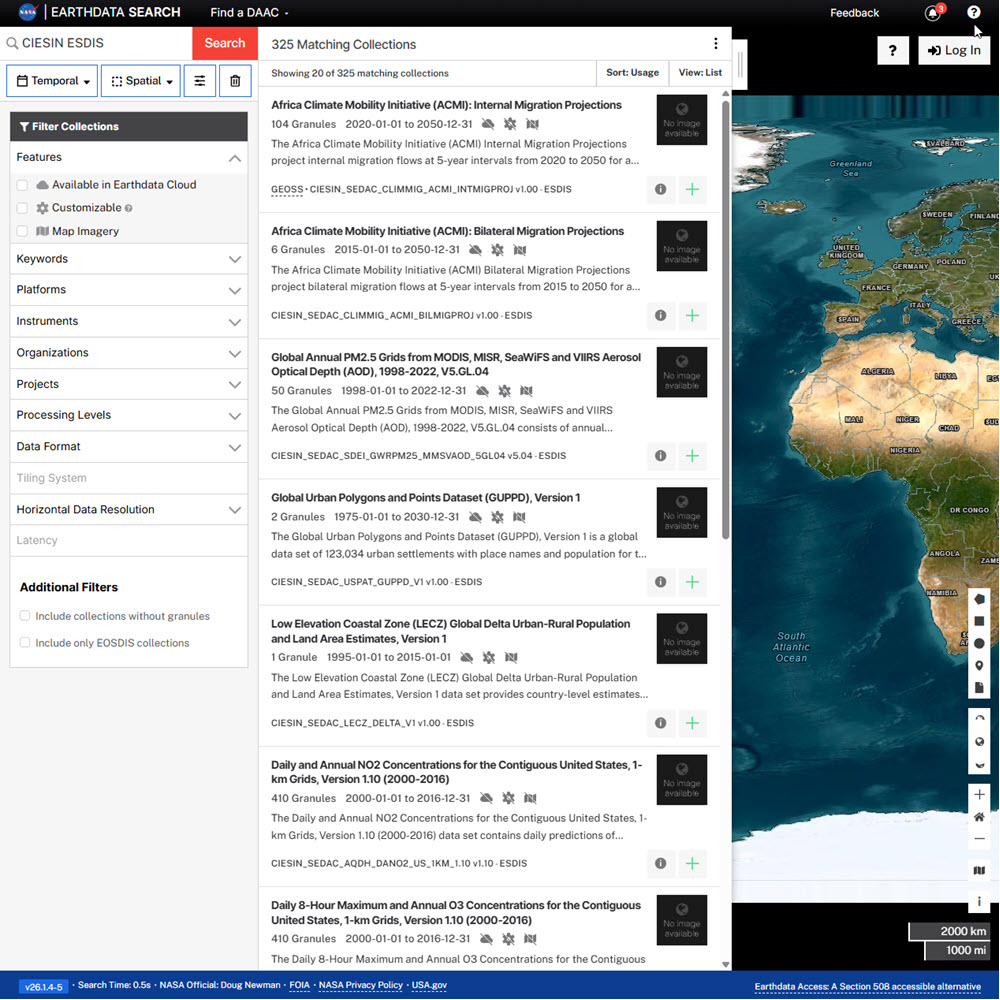Enable Available in Earthdata Cloud filter
1000x1000 pixels.
click(x=22, y=185)
